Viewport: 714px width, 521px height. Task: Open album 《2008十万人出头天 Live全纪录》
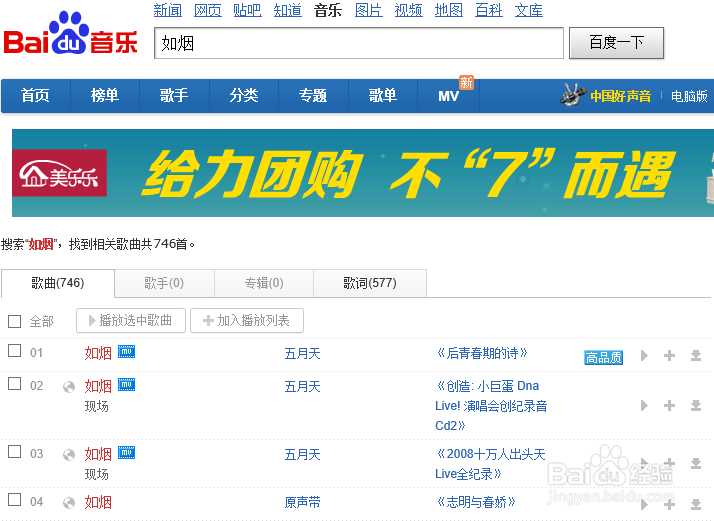pyautogui.click(x=490, y=464)
